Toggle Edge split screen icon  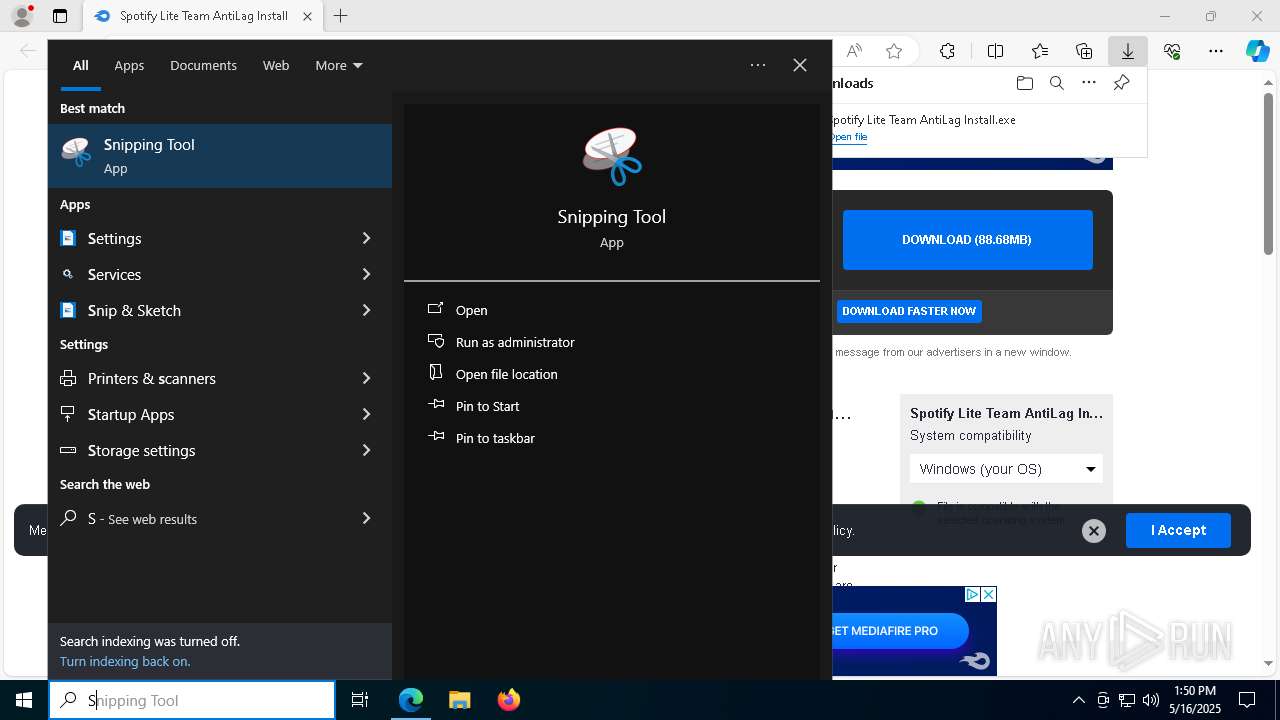995,51
